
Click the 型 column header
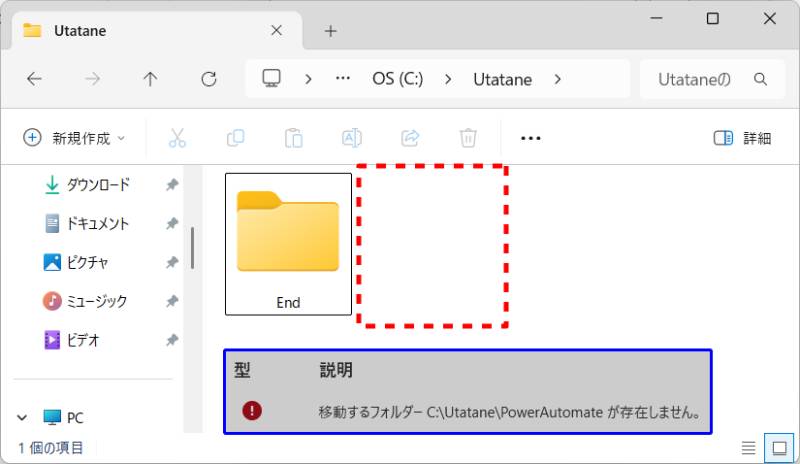(x=242, y=370)
